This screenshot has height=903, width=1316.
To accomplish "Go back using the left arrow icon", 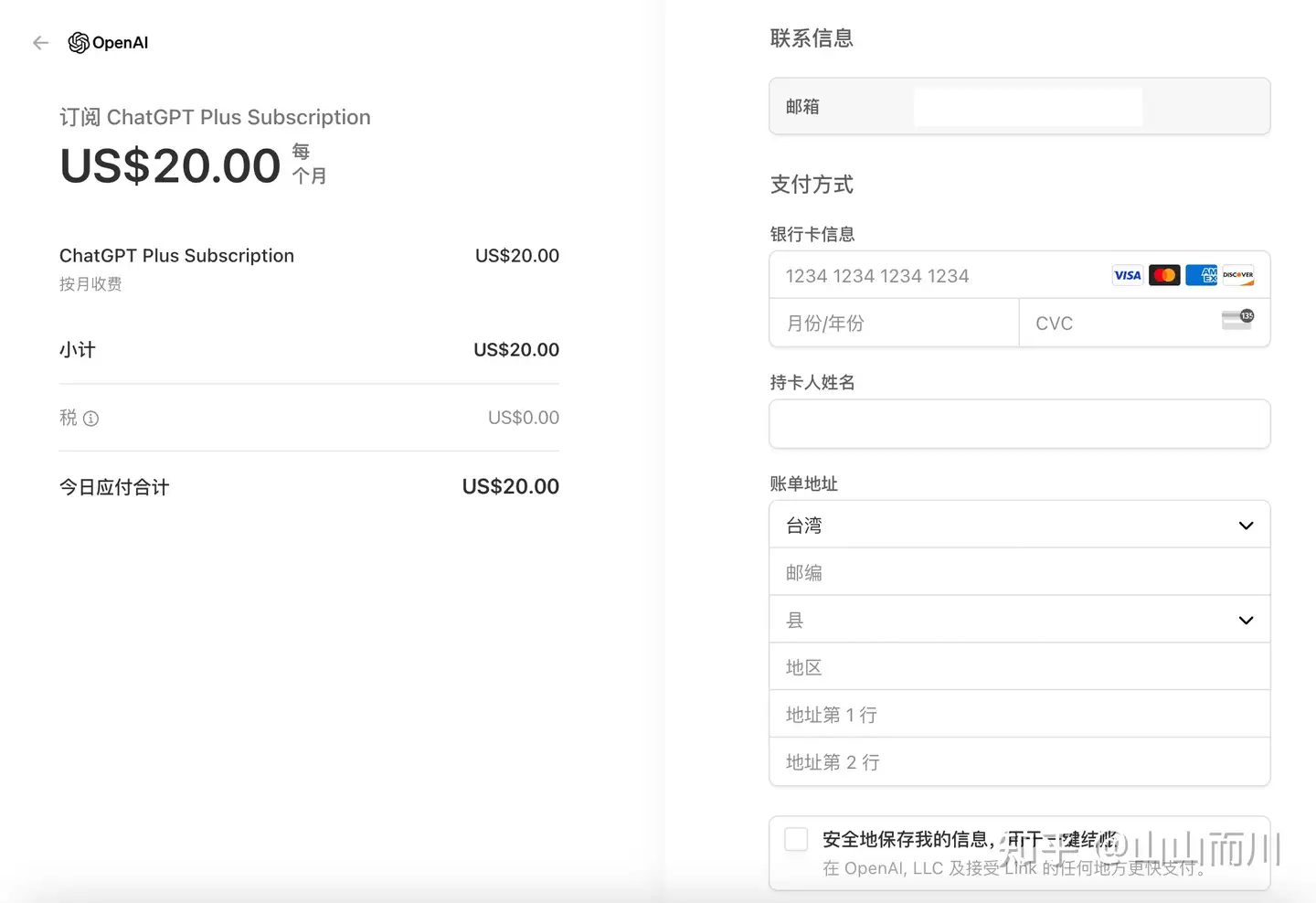I will (40, 43).
